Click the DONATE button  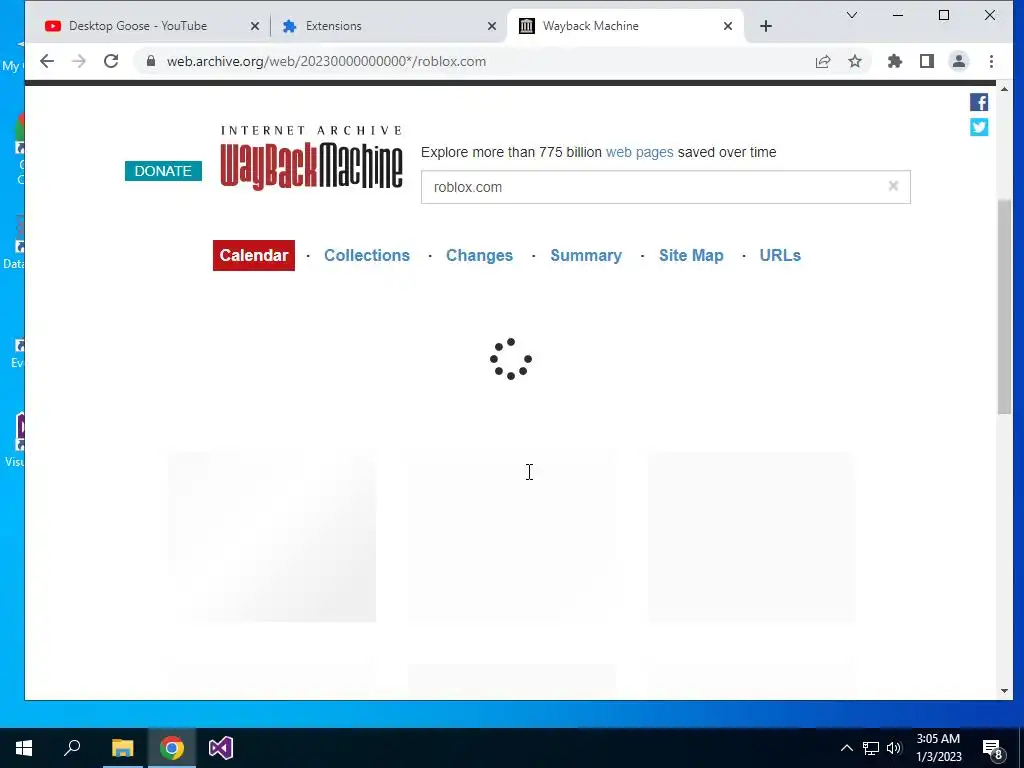[x=163, y=171]
